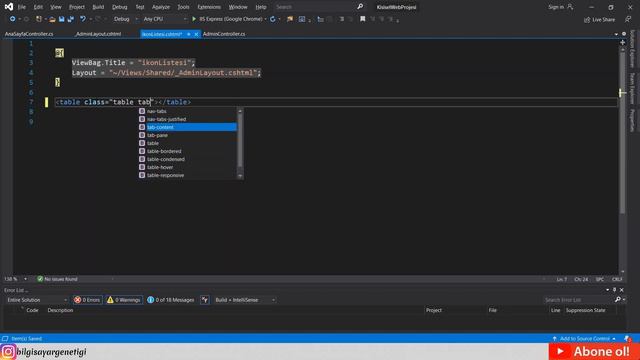This screenshot has height=360, width=640.
Task: Click the Add to Source Control button
Action: (x=584, y=339)
